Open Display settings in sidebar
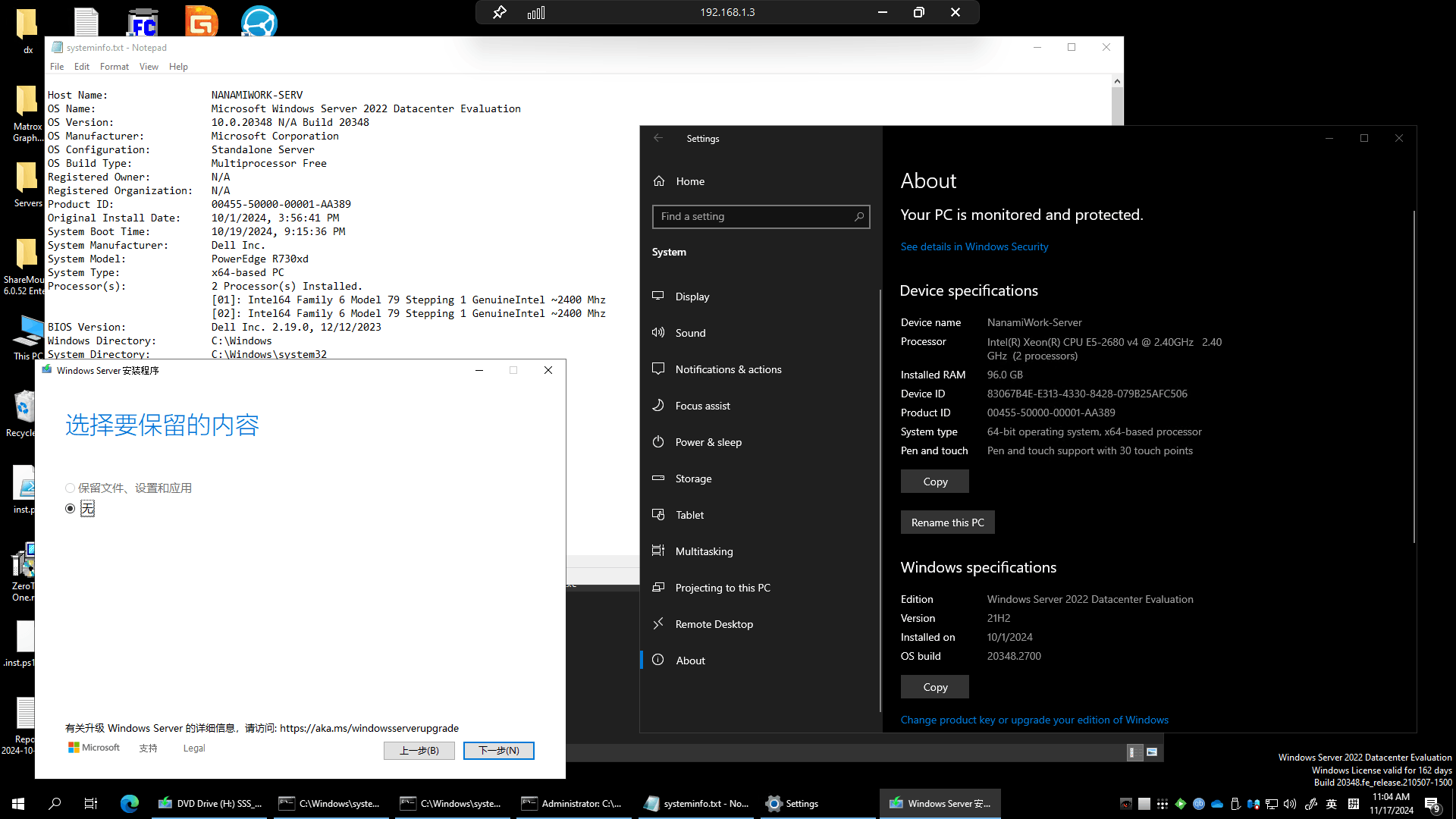This screenshot has width=1456, height=819. pos(692,297)
